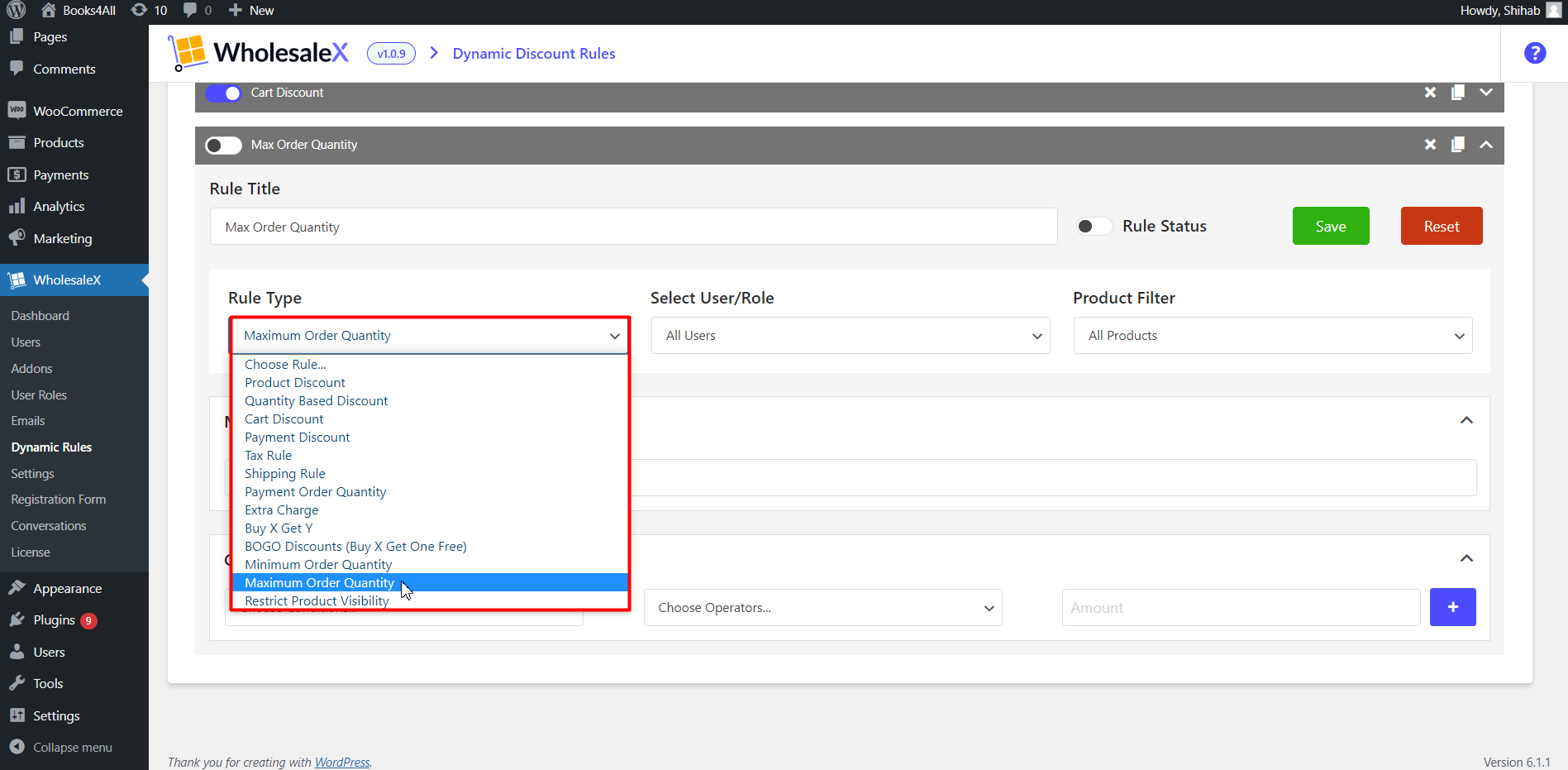1568x770 pixels.
Task: Toggle Cart Discount rule switch off
Action: (x=223, y=93)
